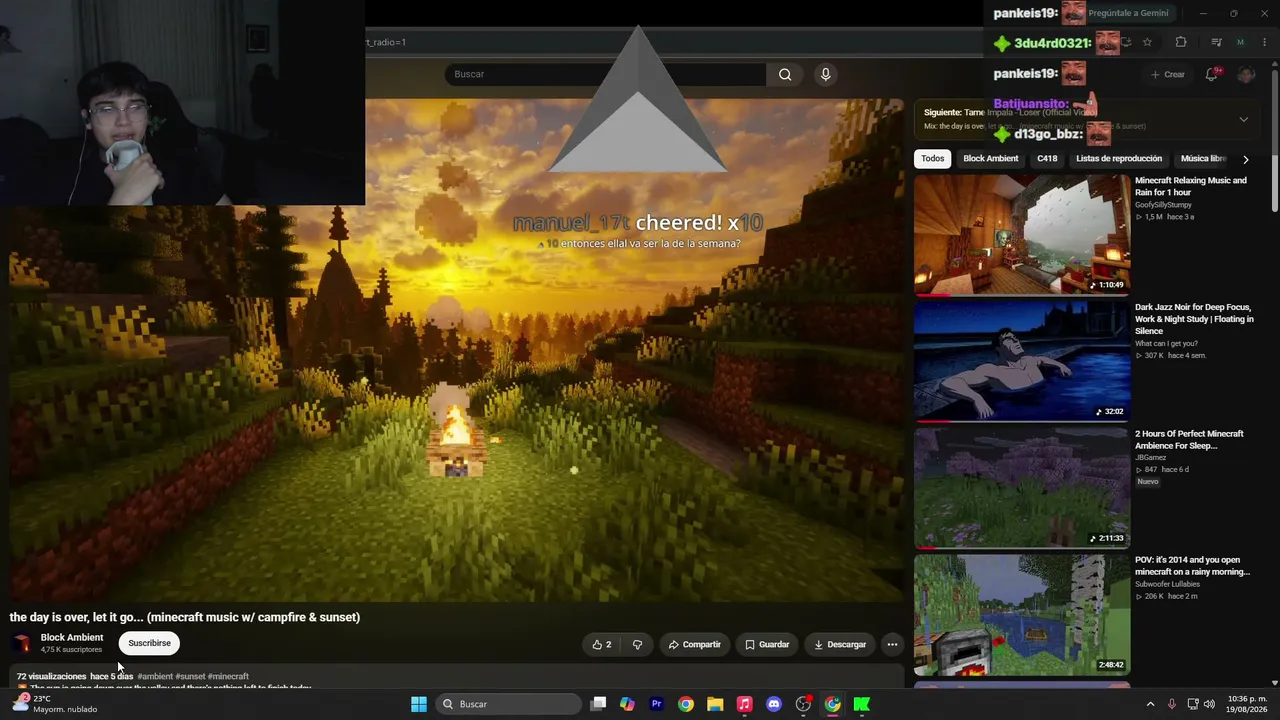Open the Chrome three-dot menu

(x=1266, y=42)
